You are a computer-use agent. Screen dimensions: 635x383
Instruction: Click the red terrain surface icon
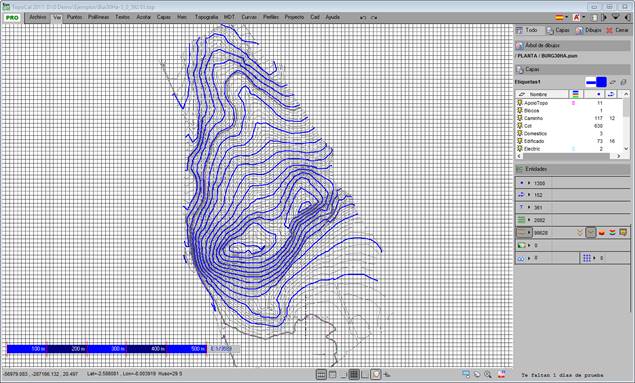point(602,233)
